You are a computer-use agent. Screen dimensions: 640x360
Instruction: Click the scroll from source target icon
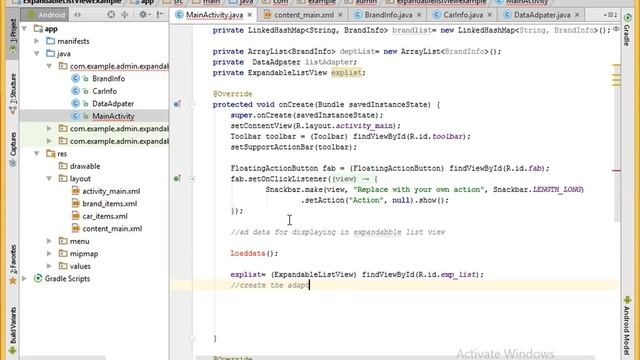(111, 15)
